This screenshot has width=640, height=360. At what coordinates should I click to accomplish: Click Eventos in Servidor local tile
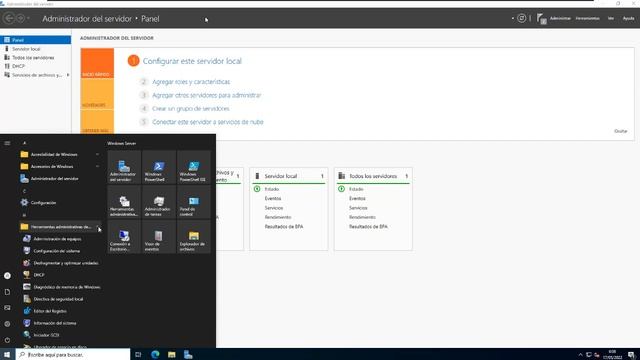(273, 198)
